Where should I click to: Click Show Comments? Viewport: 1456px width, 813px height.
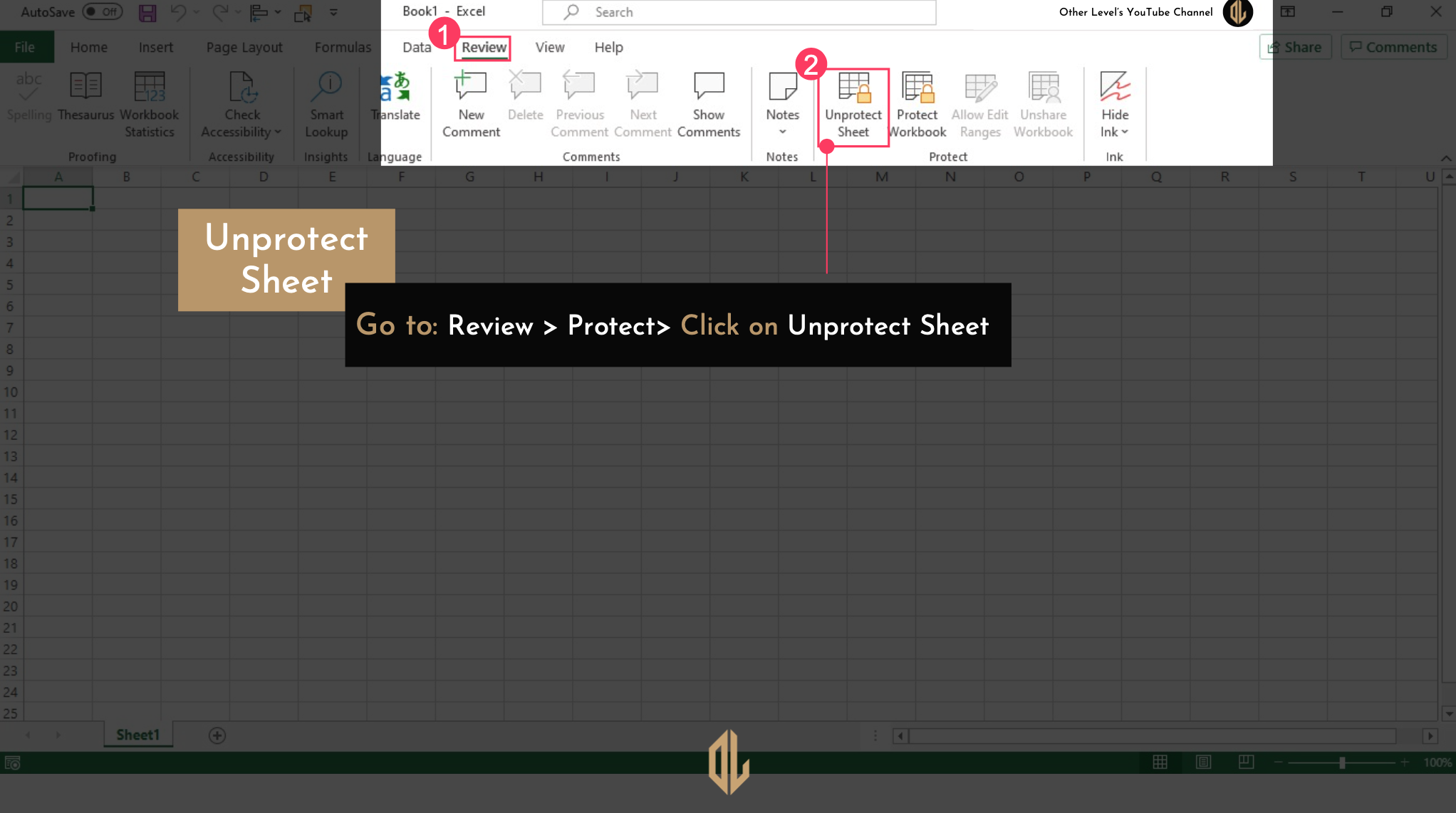(709, 104)
